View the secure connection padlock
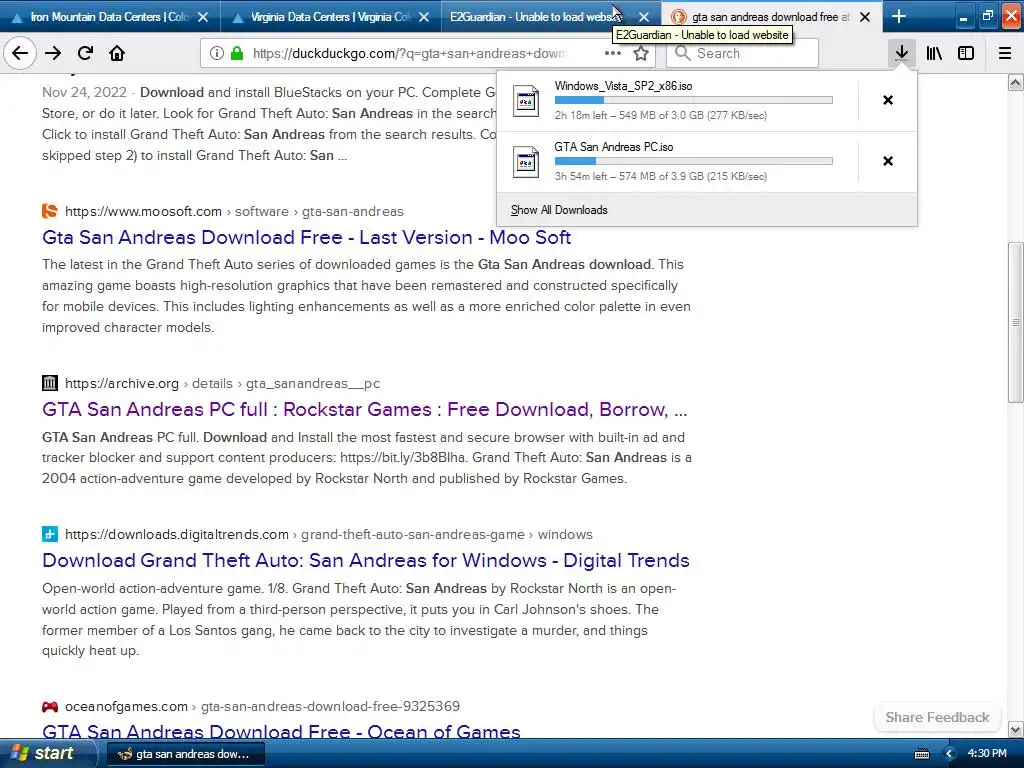 pyautogui.click(x=237, y=54)
